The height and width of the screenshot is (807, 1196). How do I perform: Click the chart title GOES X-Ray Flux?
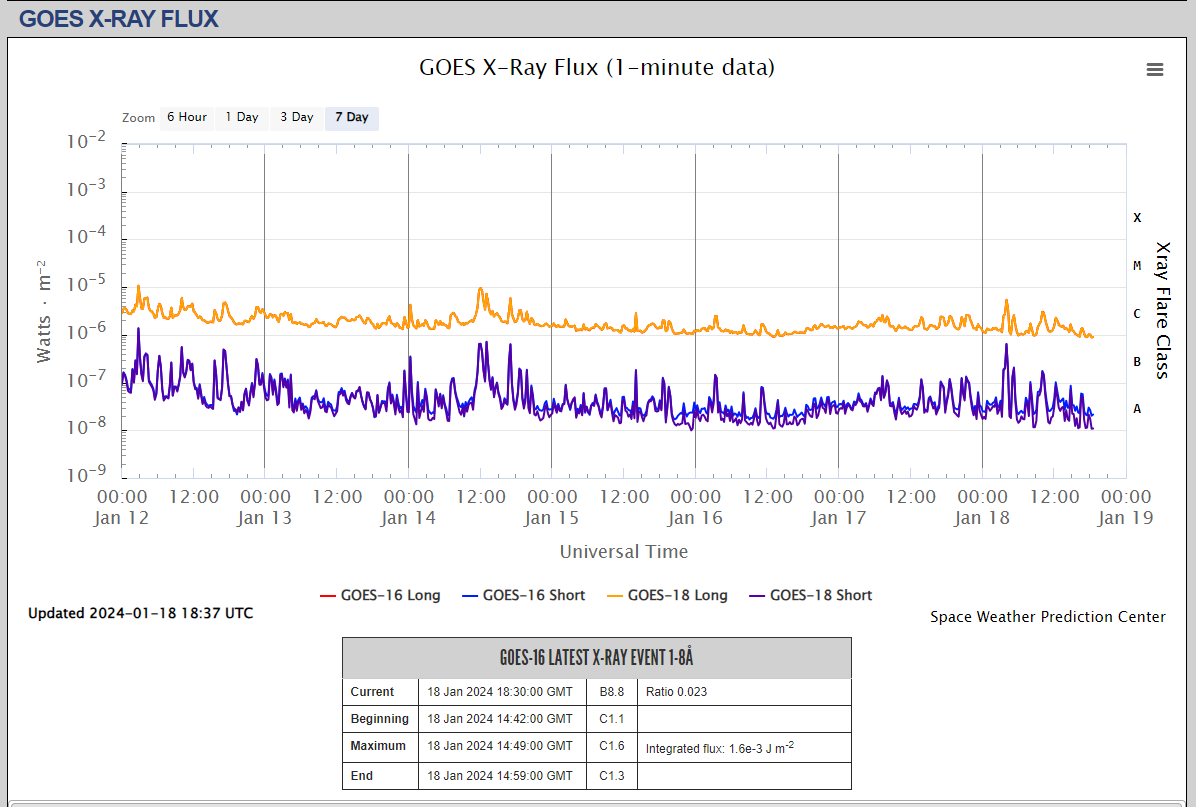click(x=596, y=67)
